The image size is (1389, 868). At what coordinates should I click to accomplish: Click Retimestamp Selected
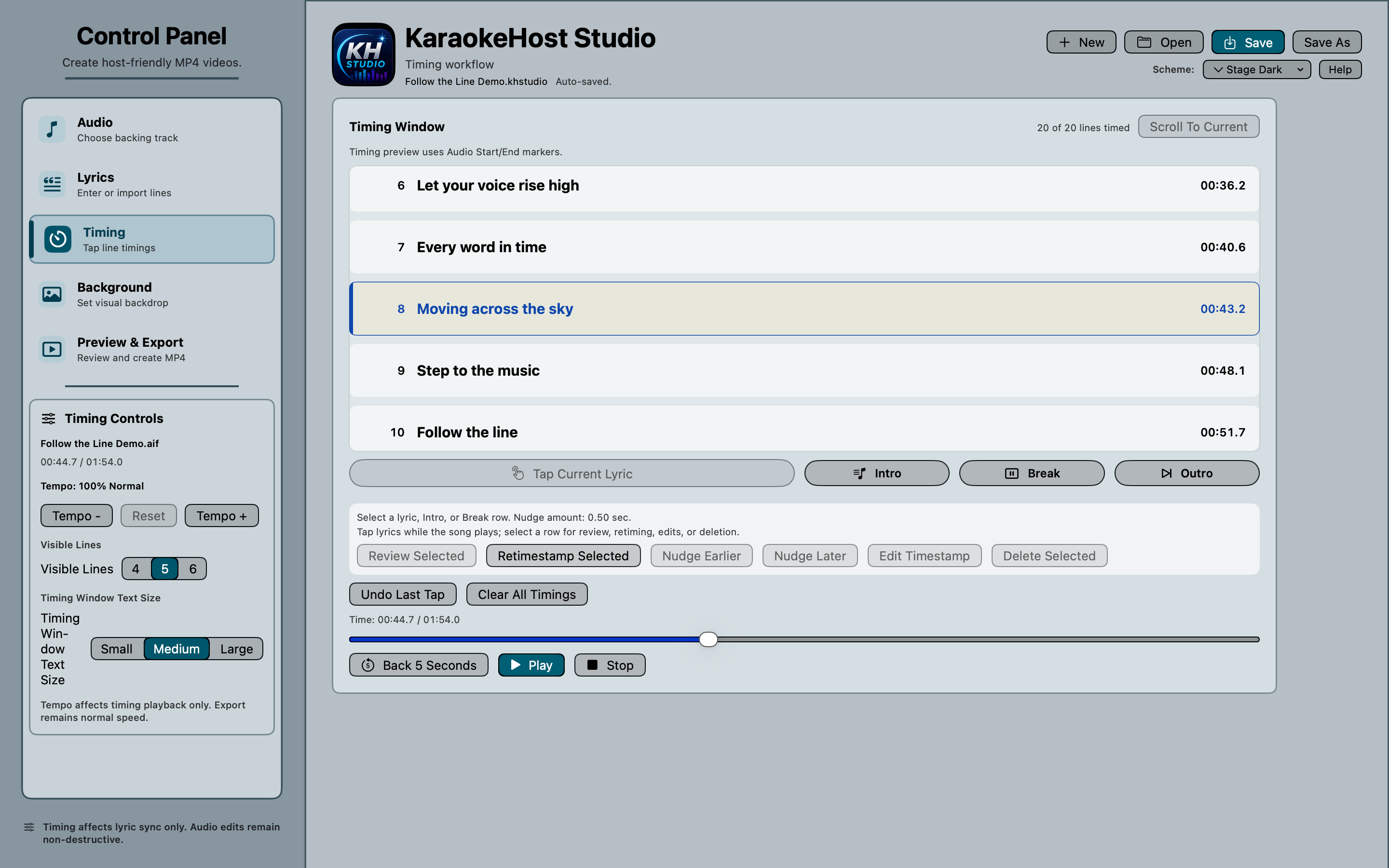click(x=563, y=556)
